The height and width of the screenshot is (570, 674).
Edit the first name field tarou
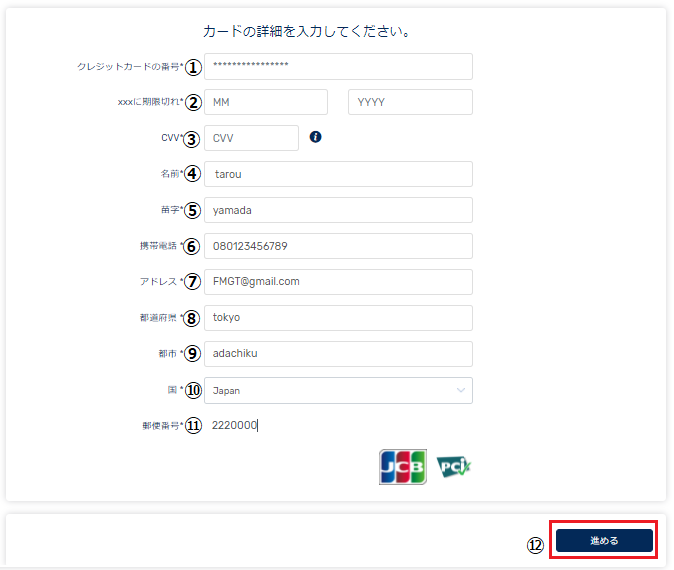coord(338,174)
